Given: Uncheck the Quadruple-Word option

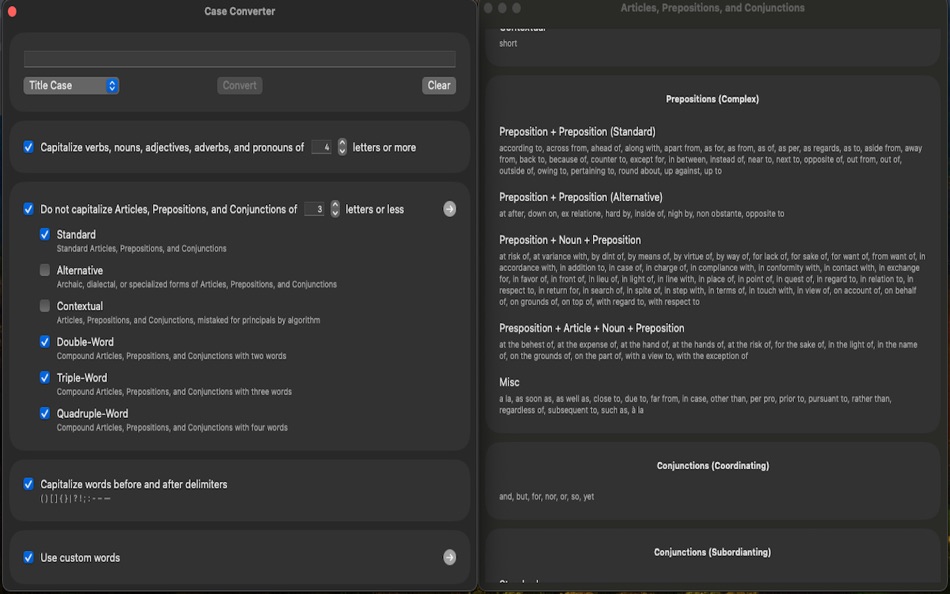Looking at the screenshot, I should point(45,413).
